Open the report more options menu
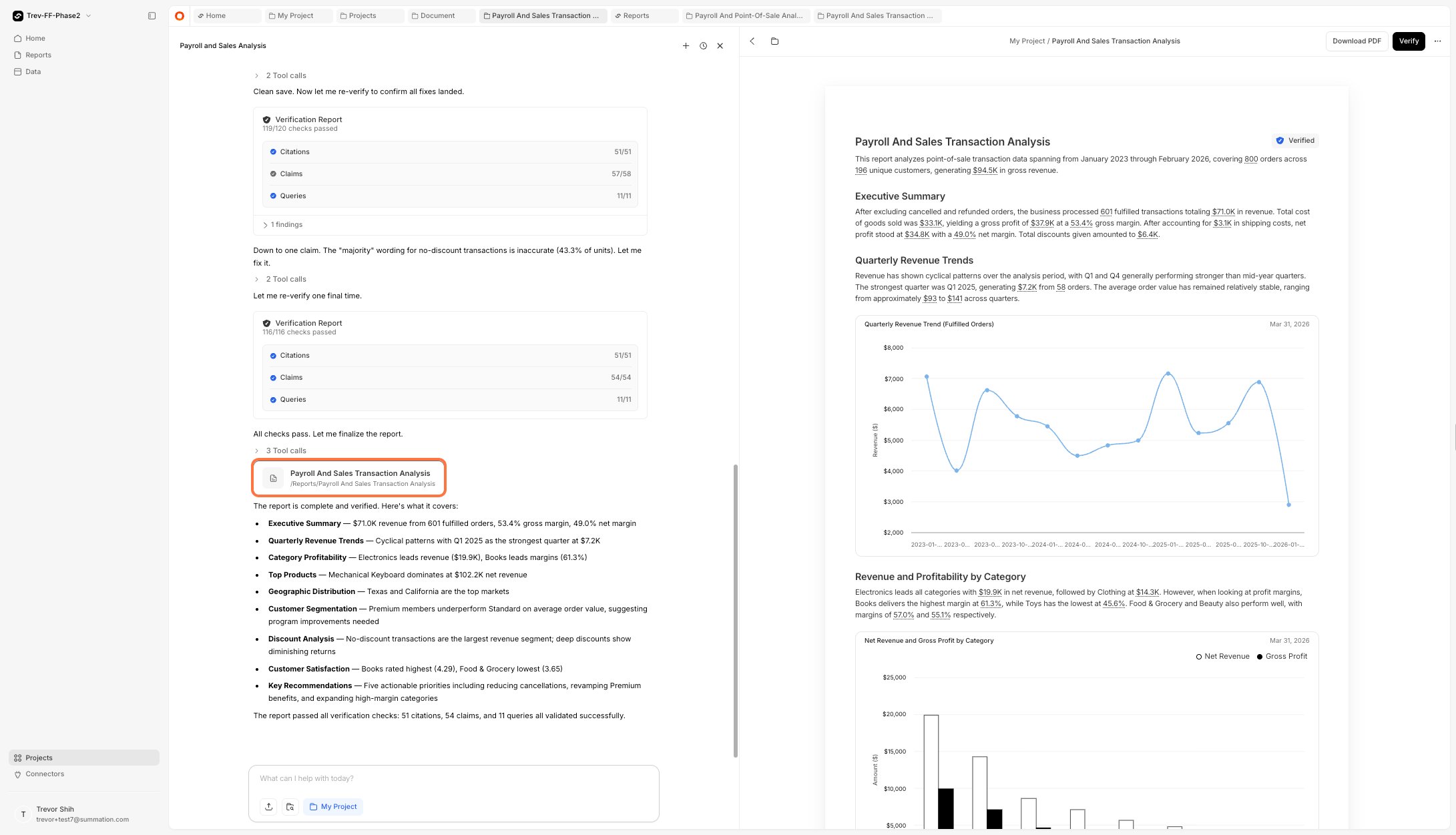This screenshot has width=1456, height=835. point(1437,41)
